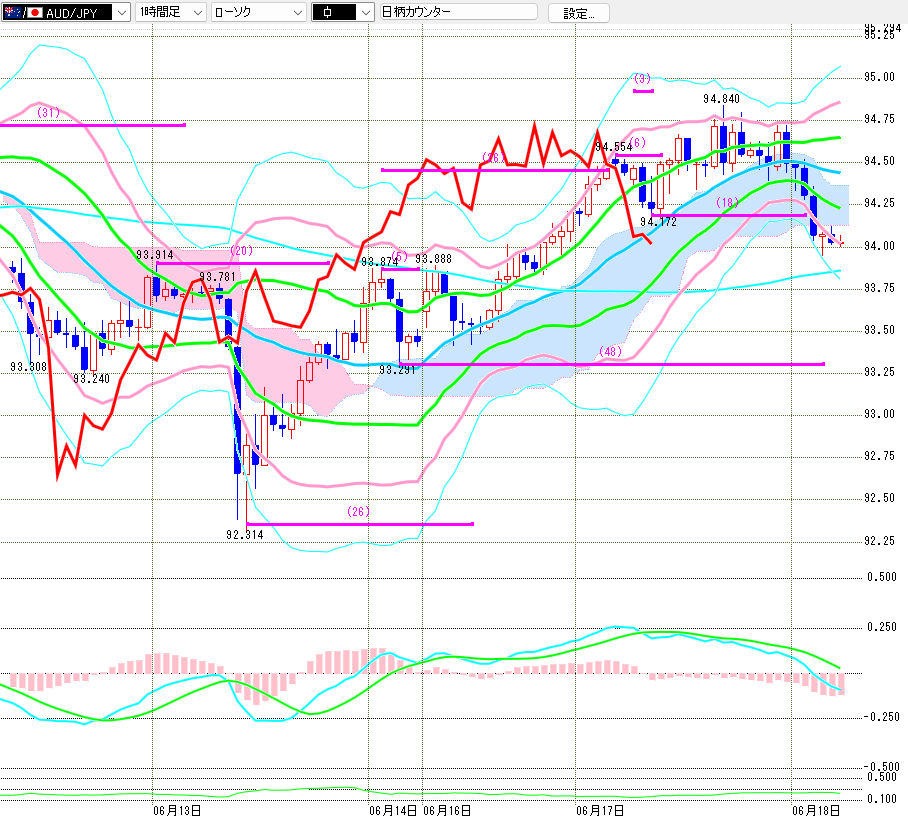
Task: Click the 93.888 price label
Action: [433, 259]
